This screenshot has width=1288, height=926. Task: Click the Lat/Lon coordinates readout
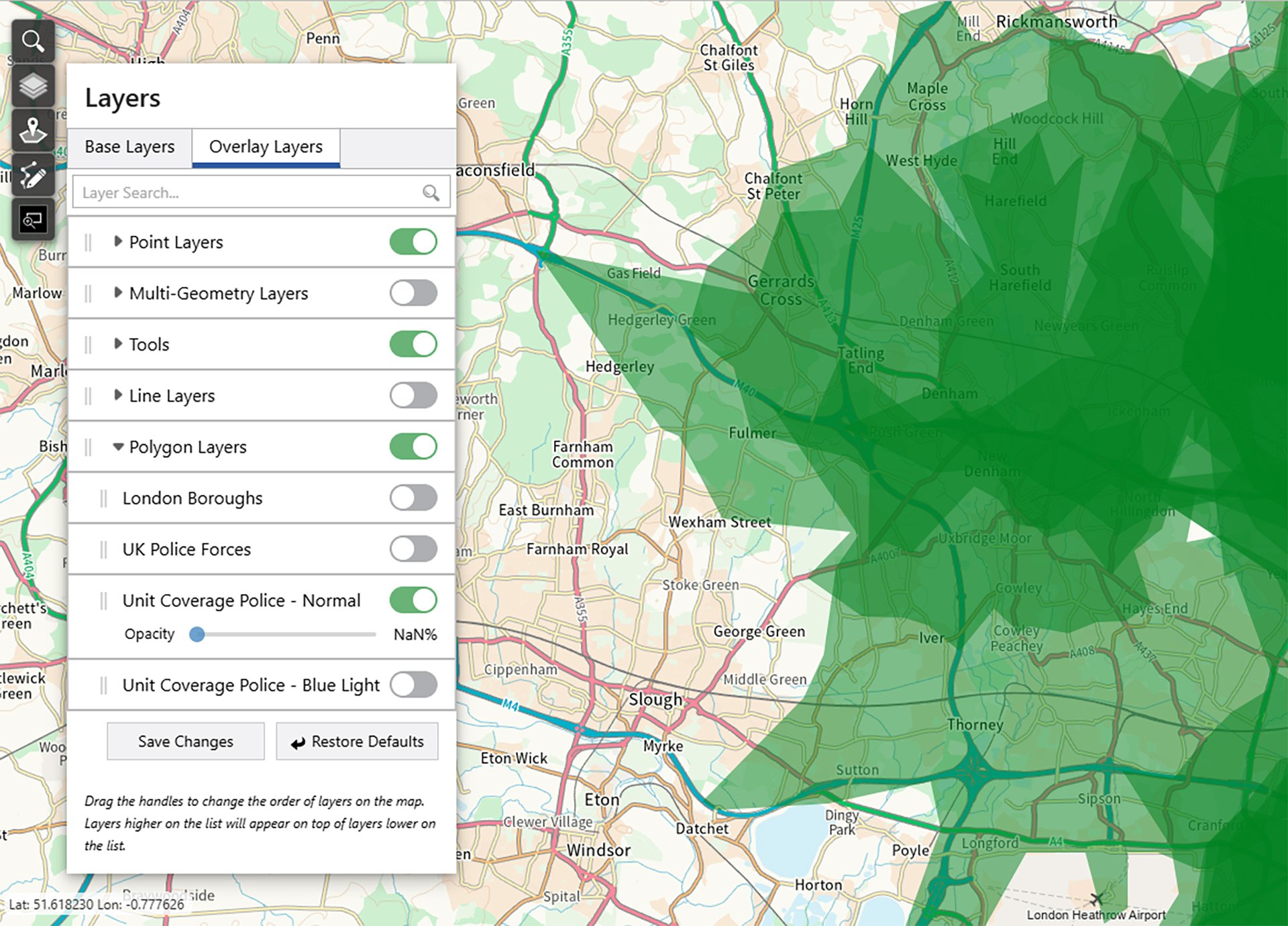[x=96, y=904]
